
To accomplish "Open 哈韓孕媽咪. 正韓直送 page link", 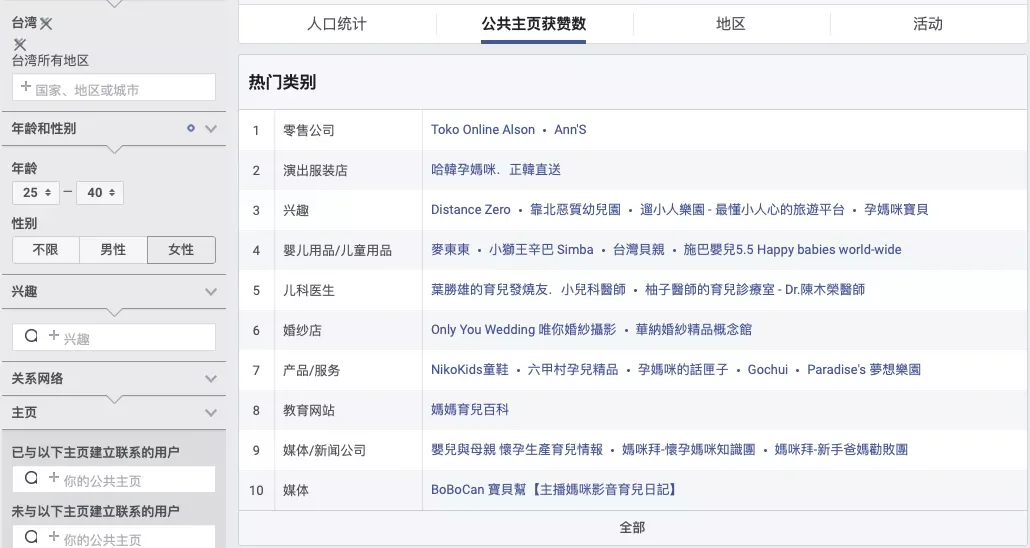I will click(496, 170).
